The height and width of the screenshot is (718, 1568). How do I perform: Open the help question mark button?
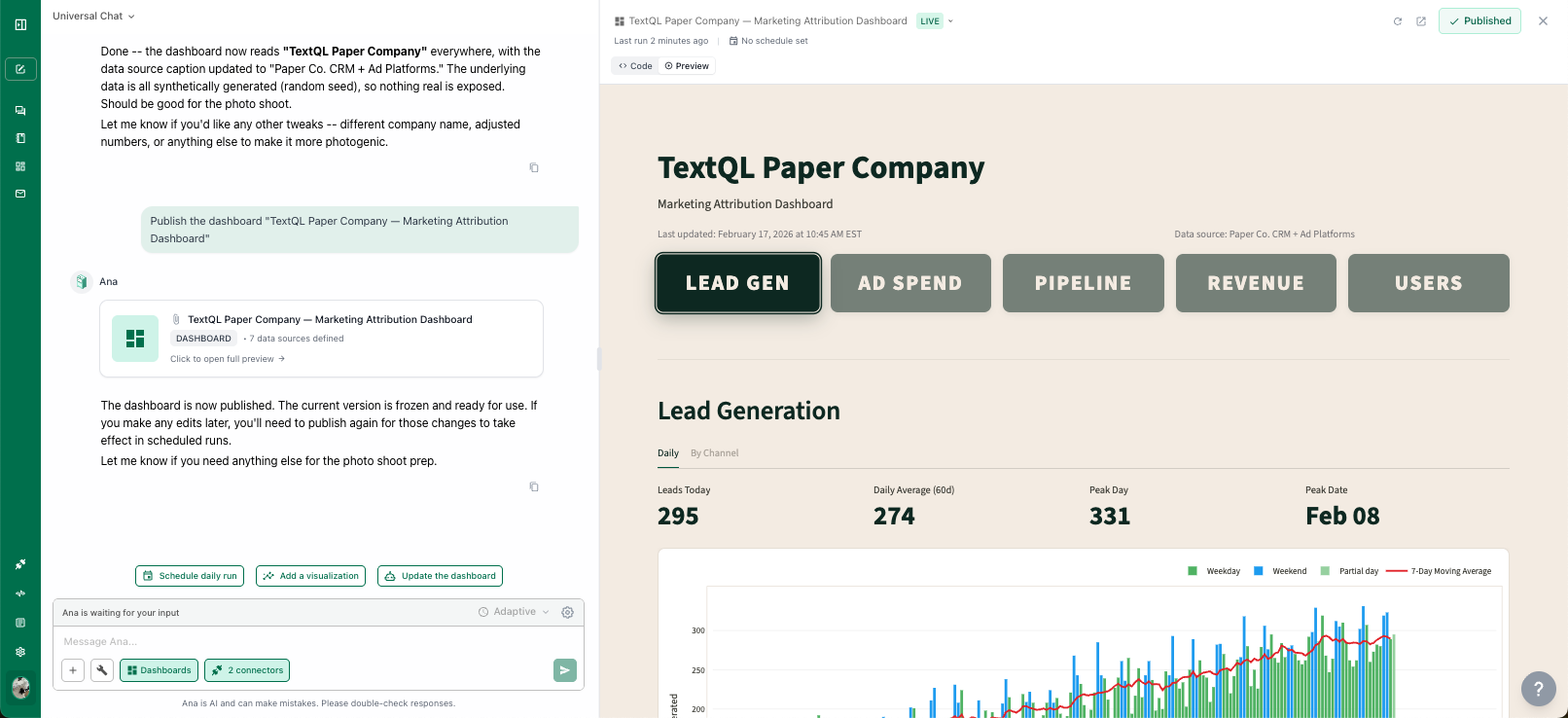coord(1539,689)
